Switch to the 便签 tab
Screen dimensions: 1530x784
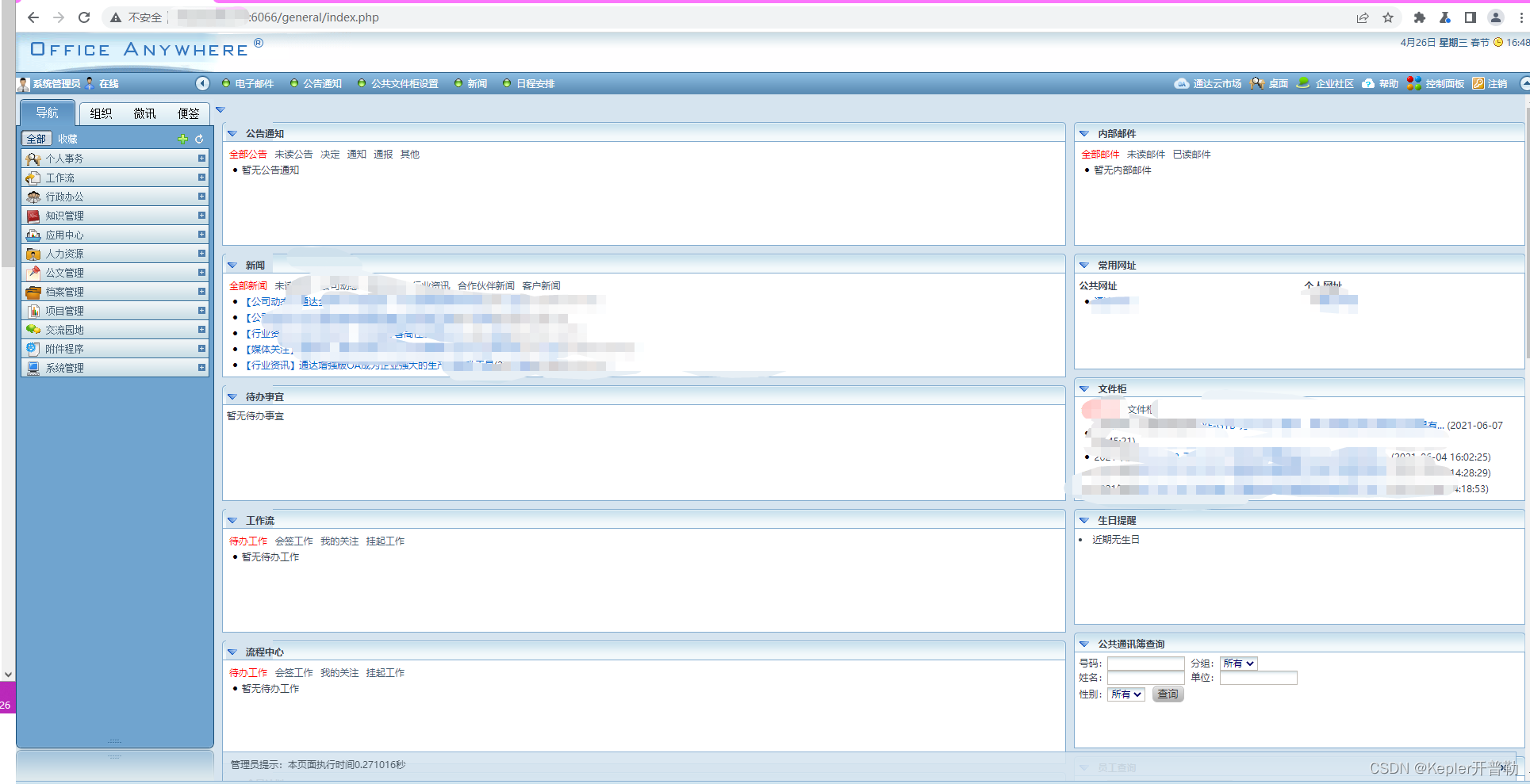coord(188,113)
